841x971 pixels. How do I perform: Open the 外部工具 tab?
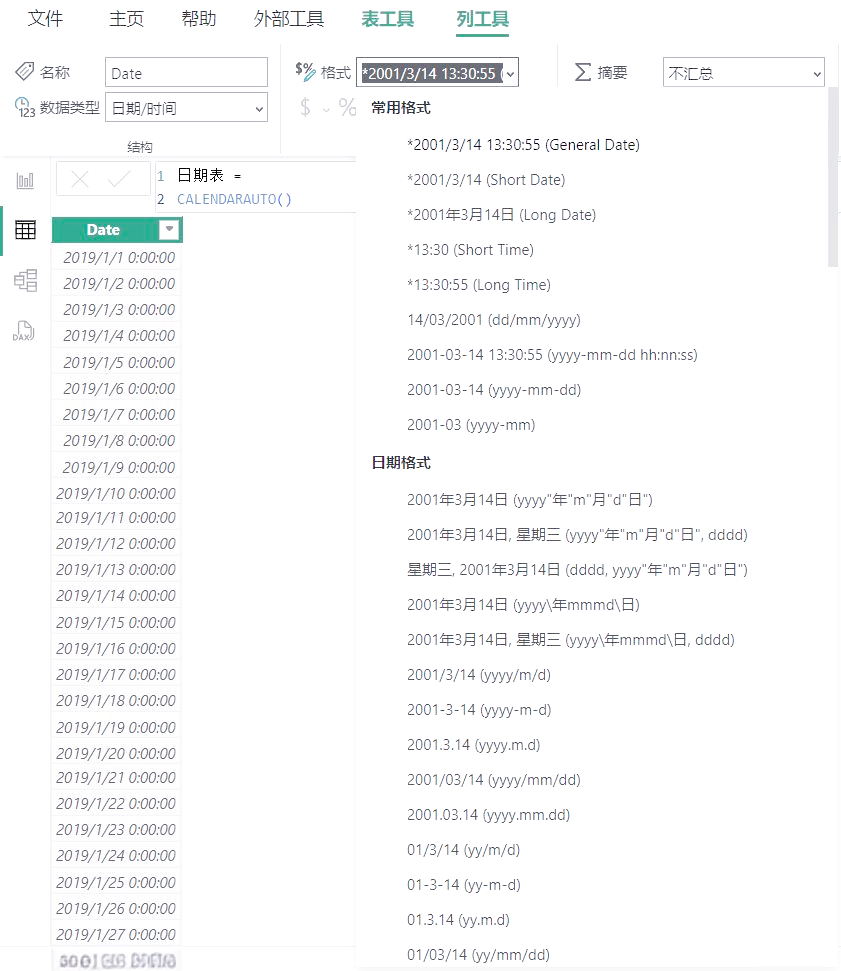tap(289, 19)
